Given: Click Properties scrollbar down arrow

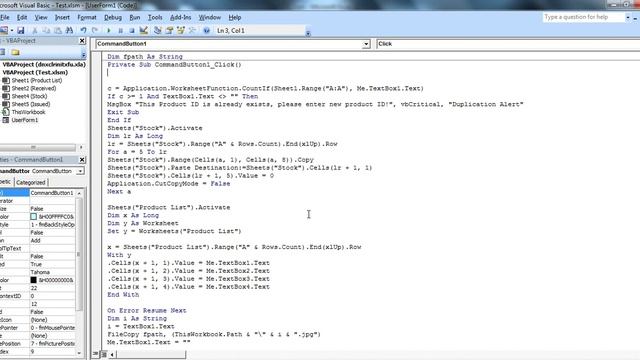Looking at the screenshot, I should pyautogui.click(x=79, y=353).
